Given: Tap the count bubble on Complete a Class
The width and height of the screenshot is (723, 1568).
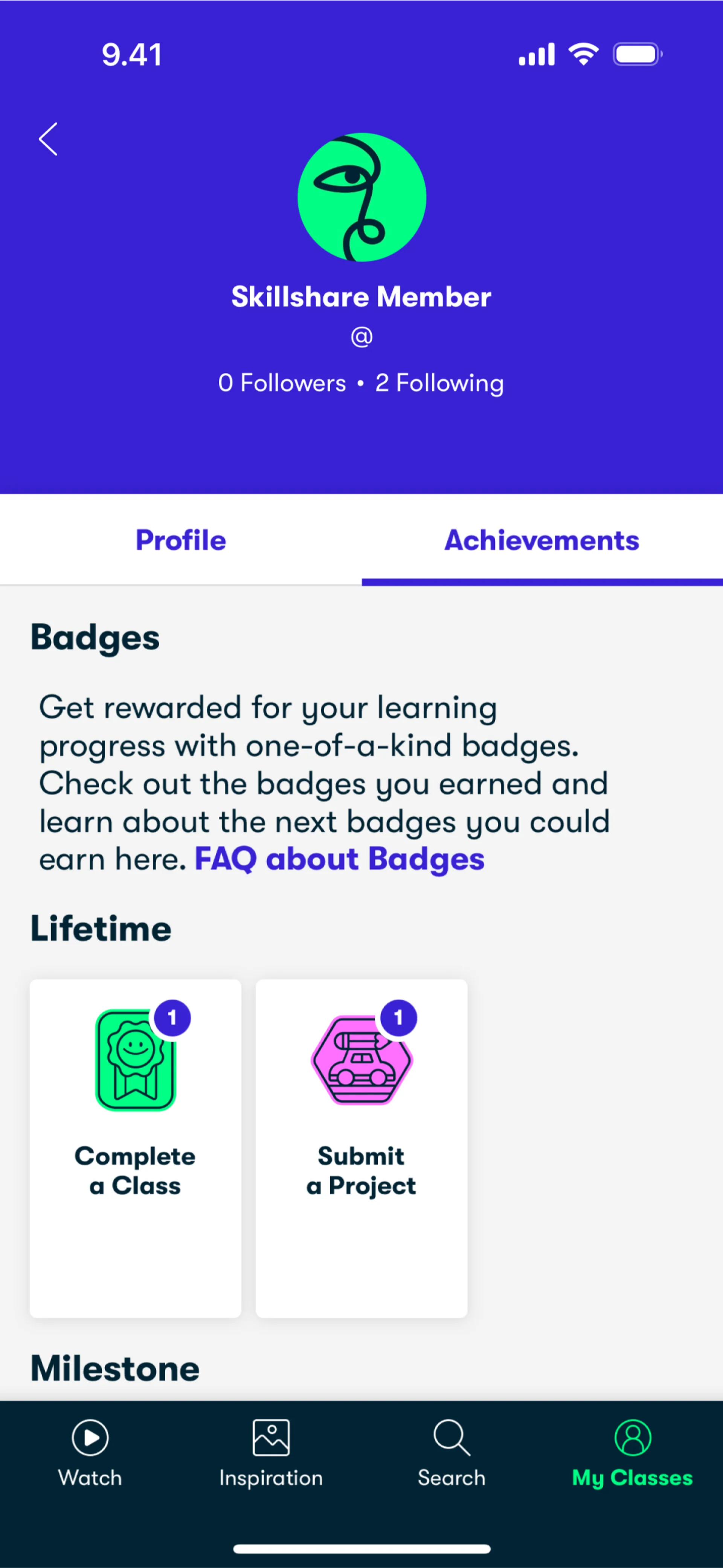Looking at the screenshot, I should click(172, 1018).
